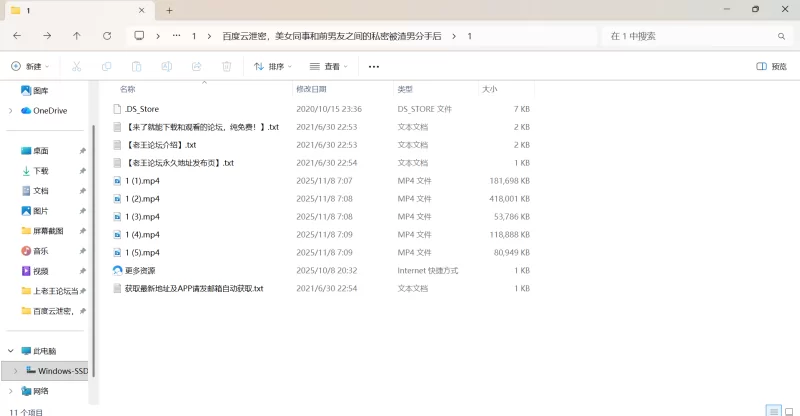Add a new tab with the plus button
The image size is (800, 416).
pos(169,10)
